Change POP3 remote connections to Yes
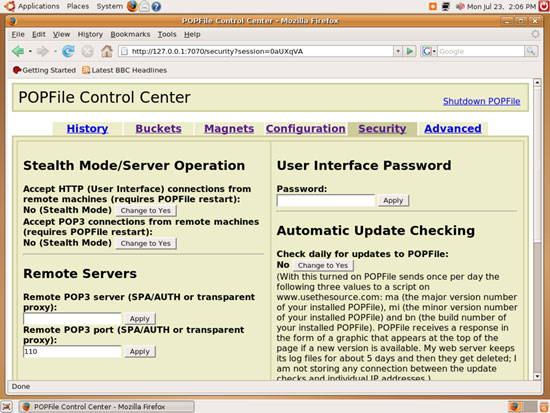550x413 pixels. (x=146, y=243)
